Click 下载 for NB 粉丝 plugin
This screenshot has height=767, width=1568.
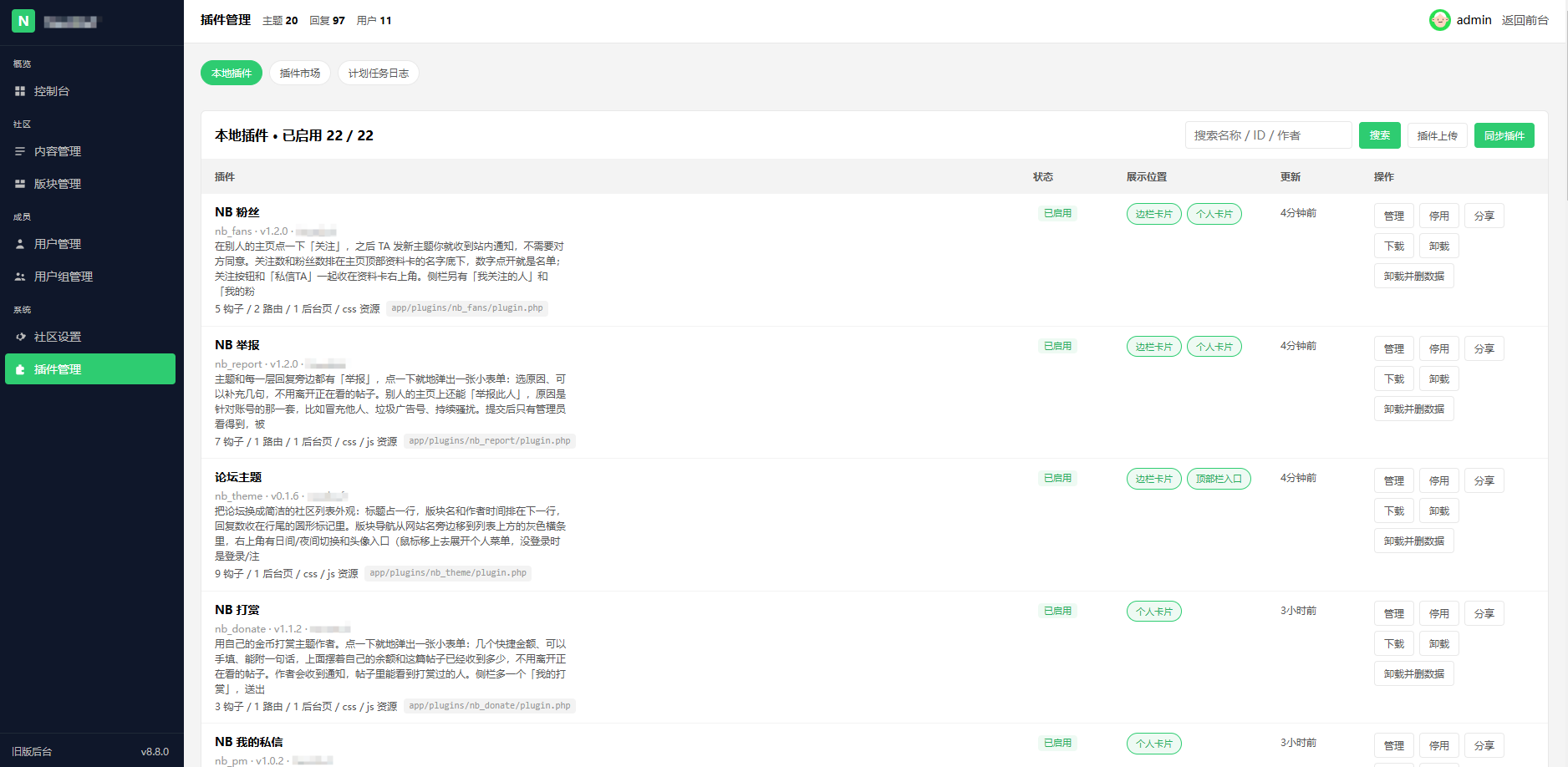(1394, 246)
